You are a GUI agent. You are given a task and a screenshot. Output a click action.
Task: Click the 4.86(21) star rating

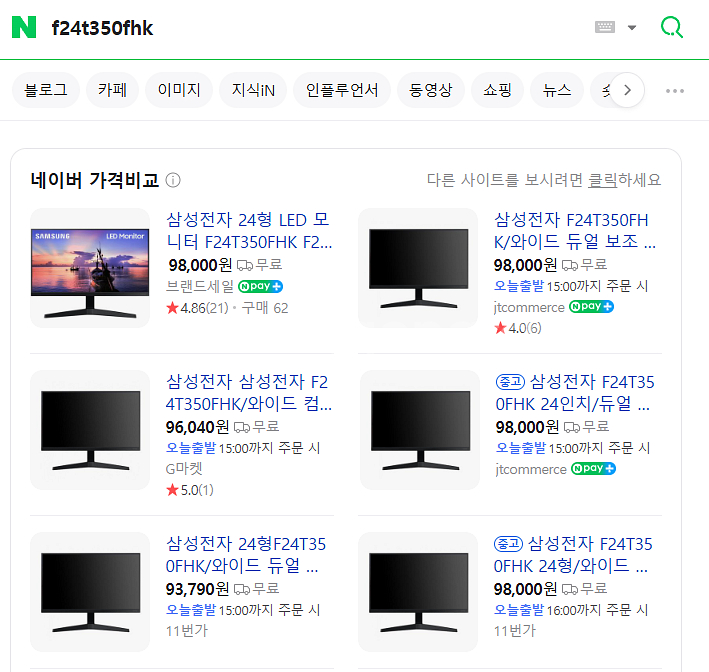(x=197, y=308)
